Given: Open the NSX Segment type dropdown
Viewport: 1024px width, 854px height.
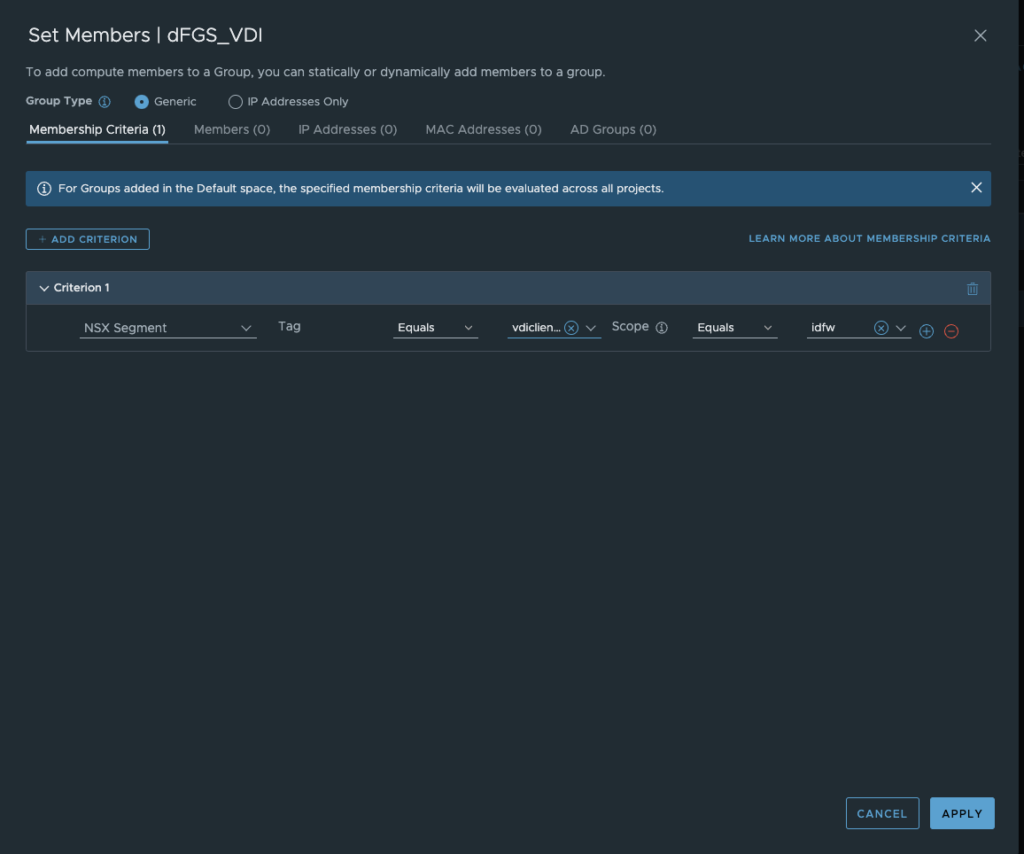Looking at the screenshot, I should point(167,328).
